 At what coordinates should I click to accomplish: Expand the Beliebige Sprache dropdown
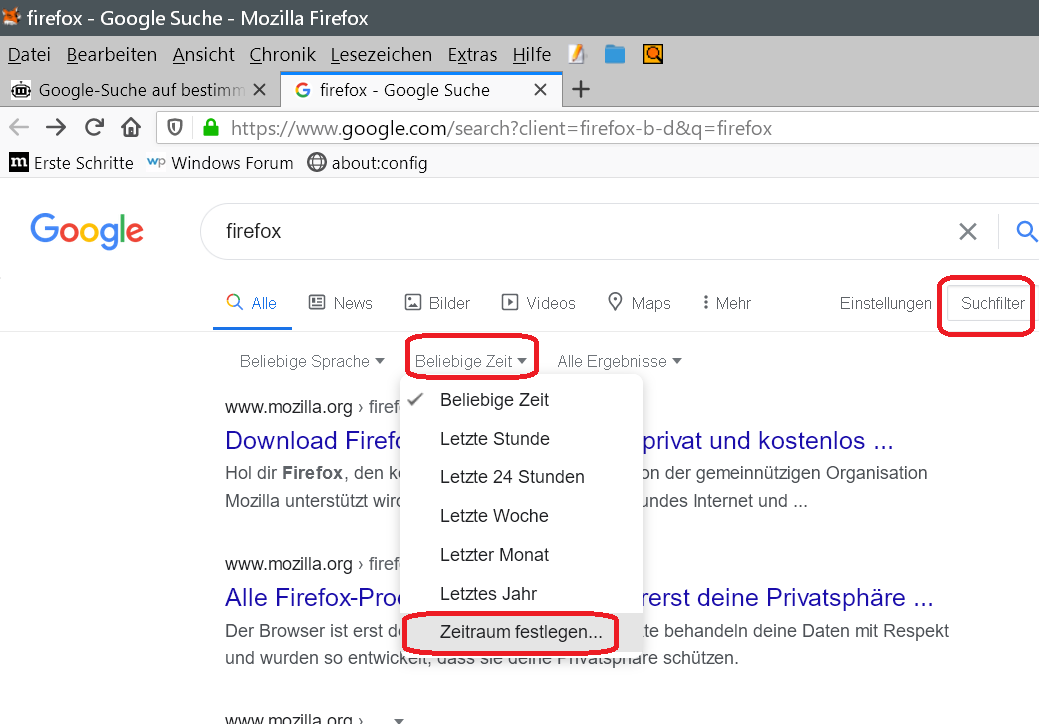(312, 361)
